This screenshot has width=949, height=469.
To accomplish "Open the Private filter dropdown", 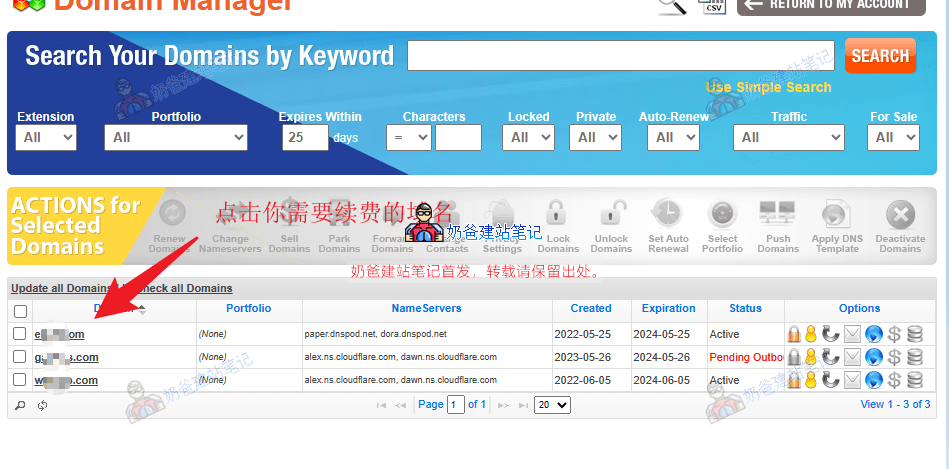I will 595,137.
